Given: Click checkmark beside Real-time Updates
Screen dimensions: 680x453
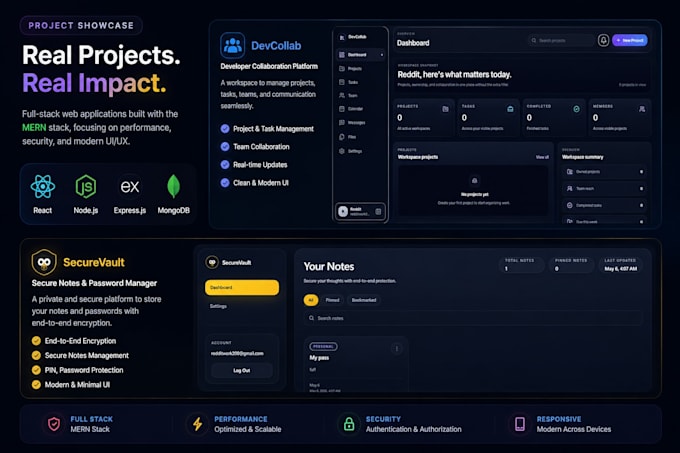Looking at the screenshot, I should point(225,165).
